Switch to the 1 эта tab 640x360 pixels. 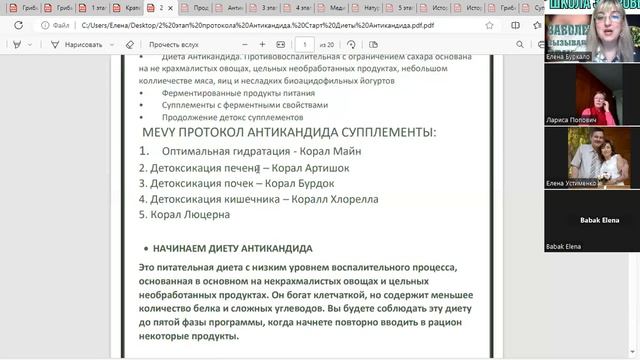click(93, 8)
